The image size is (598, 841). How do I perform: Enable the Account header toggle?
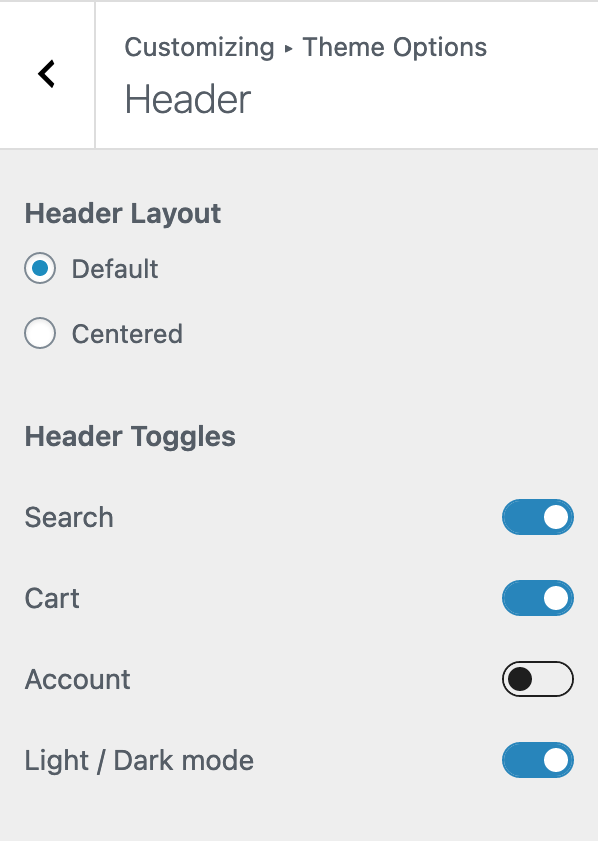pos(538,679)
